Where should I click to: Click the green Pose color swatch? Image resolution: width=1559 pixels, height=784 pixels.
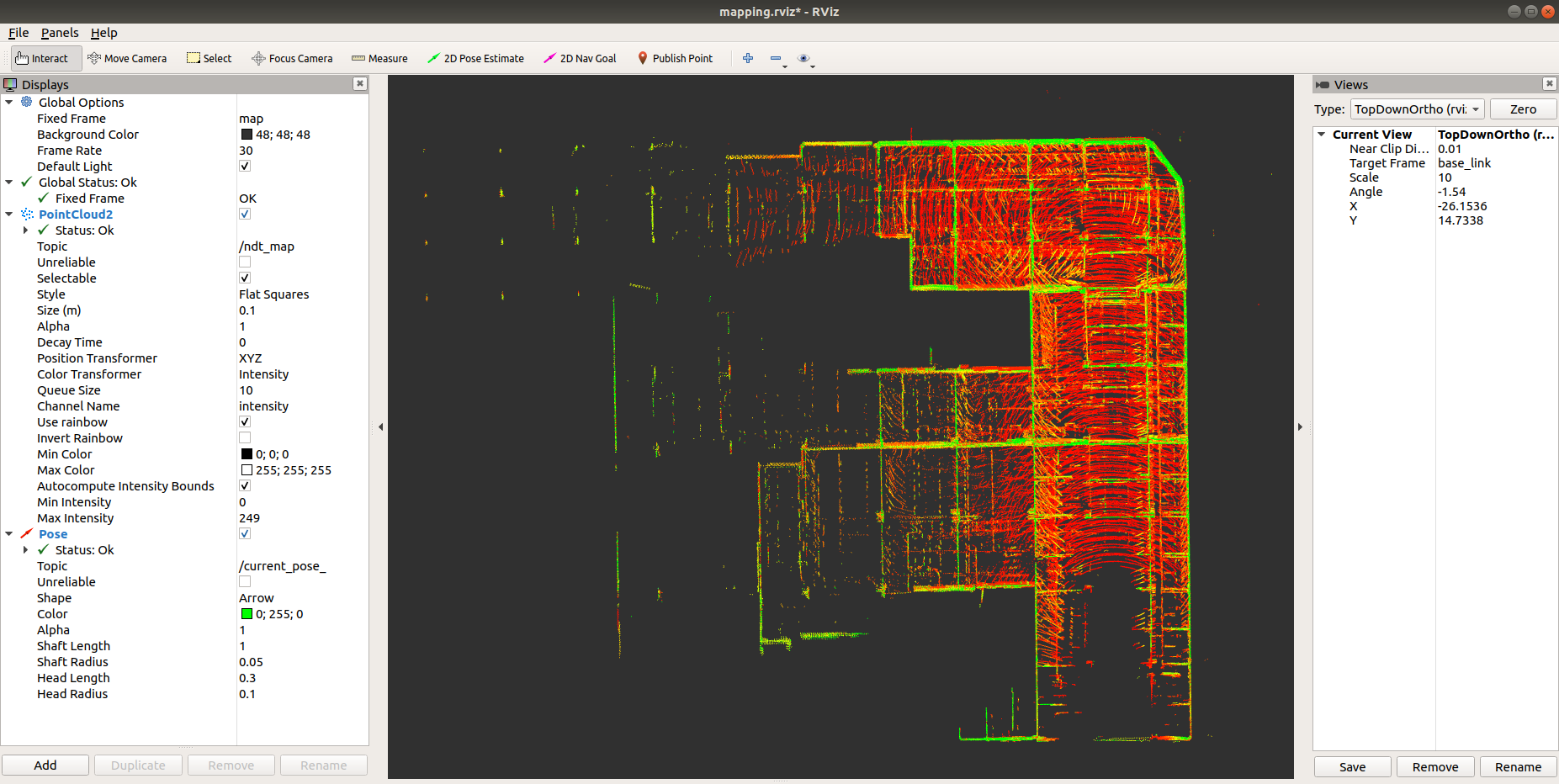coord(247,614)
